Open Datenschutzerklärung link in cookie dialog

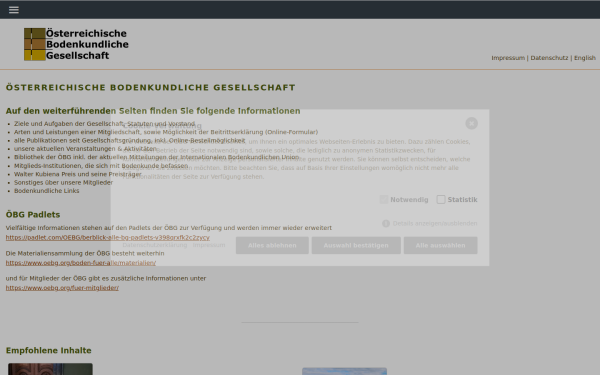click(155, 245)
